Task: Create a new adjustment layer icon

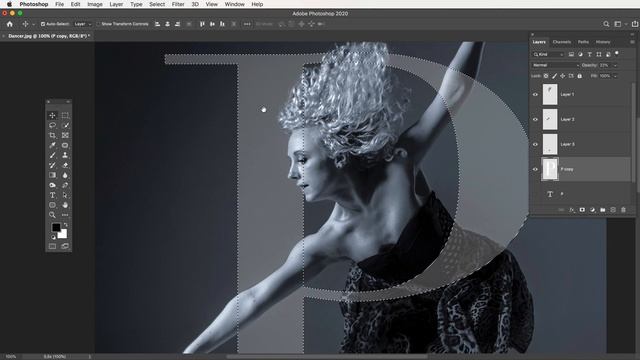Action: pos(592,210)
